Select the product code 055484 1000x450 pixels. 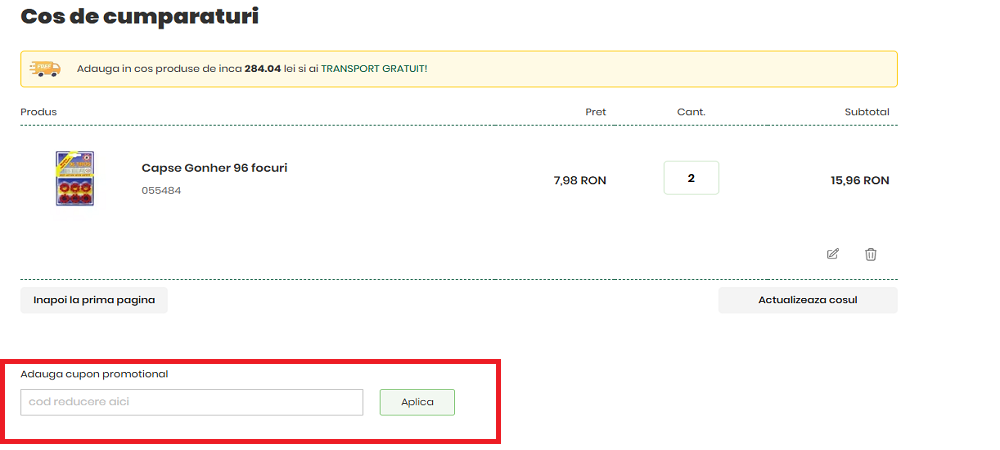pos(161,190)
